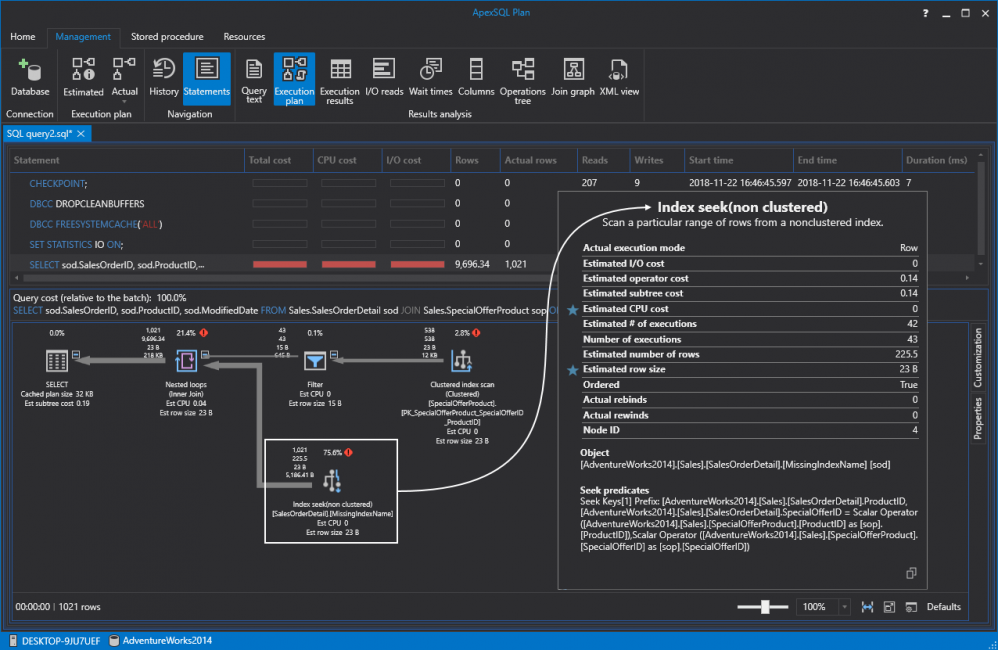
Task: Click the Defaults button
Action: click(943, 607)
